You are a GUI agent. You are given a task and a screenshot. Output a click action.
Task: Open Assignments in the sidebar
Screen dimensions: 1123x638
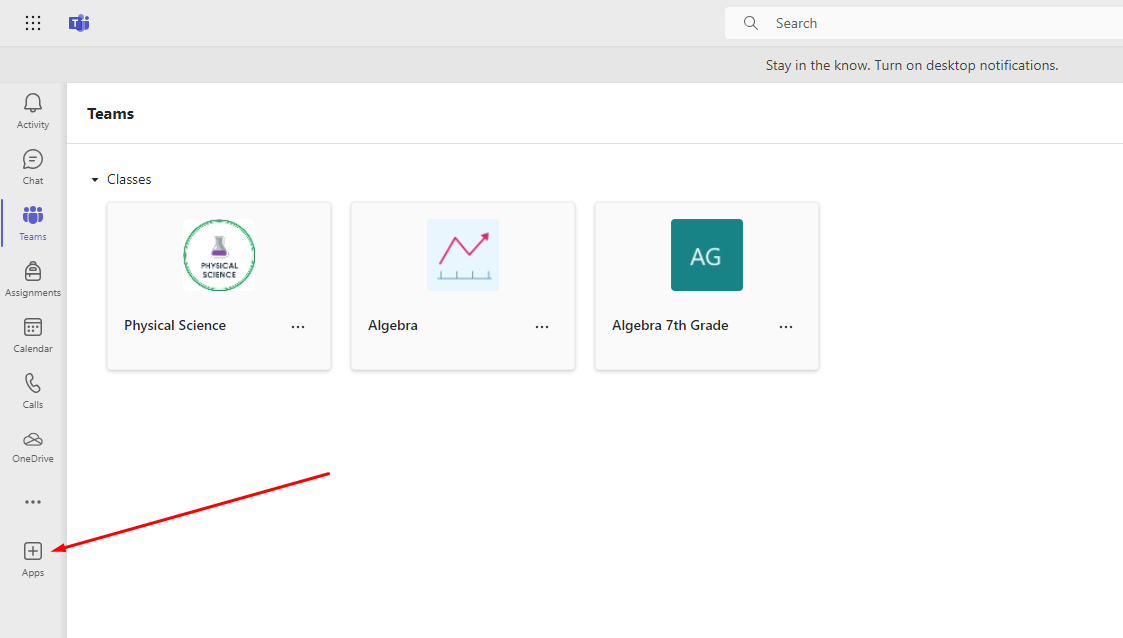click(x=33, y=279)
